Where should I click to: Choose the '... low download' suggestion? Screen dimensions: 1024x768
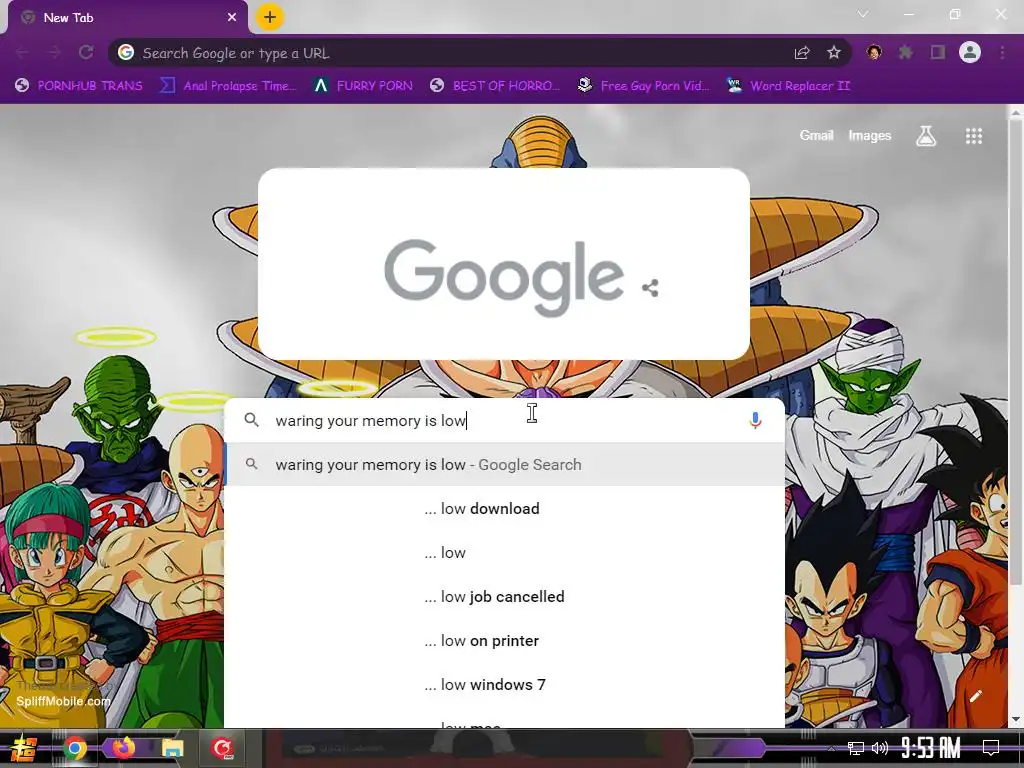tap(505, 509)
